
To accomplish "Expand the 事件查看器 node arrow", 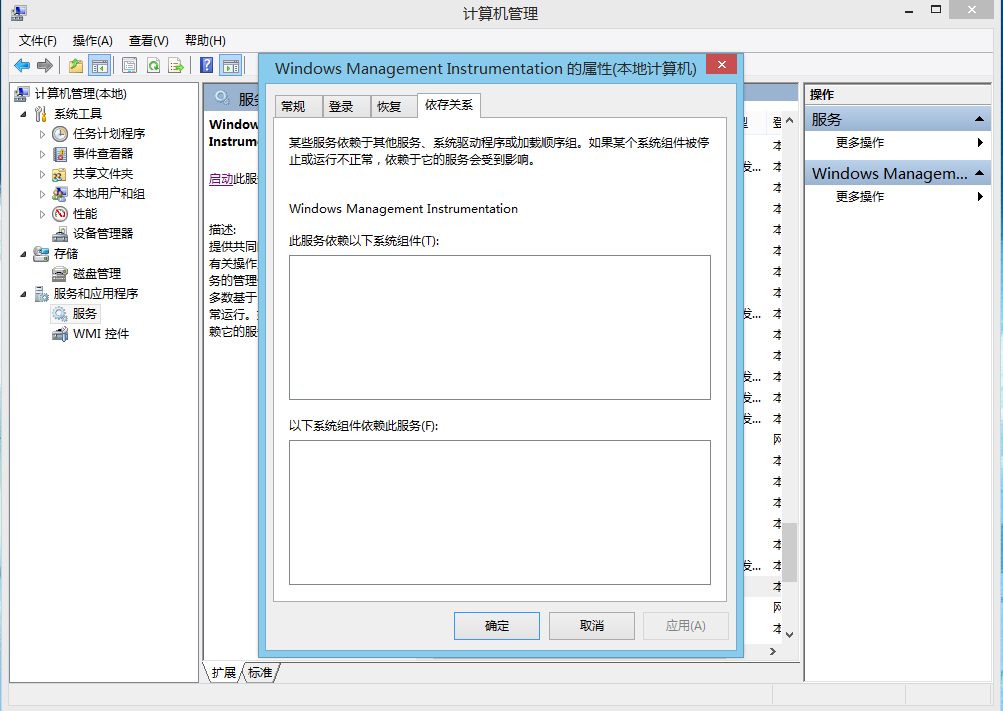I will 42,154.
